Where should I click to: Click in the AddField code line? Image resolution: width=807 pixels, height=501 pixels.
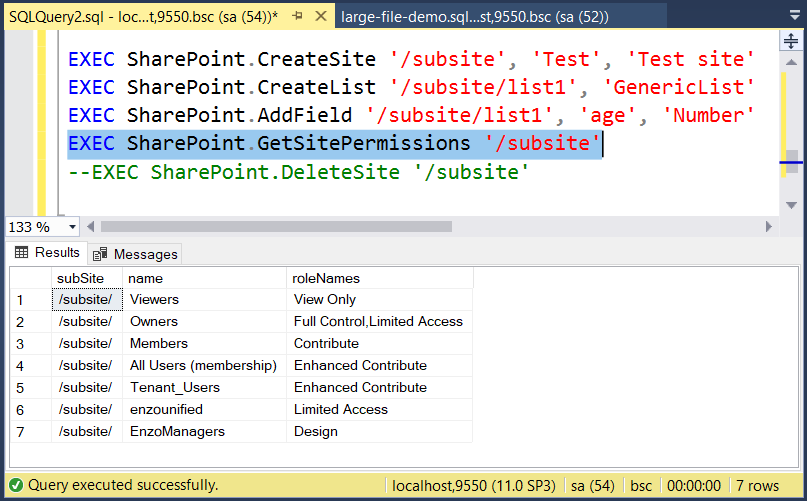click(x=412, y=115)
